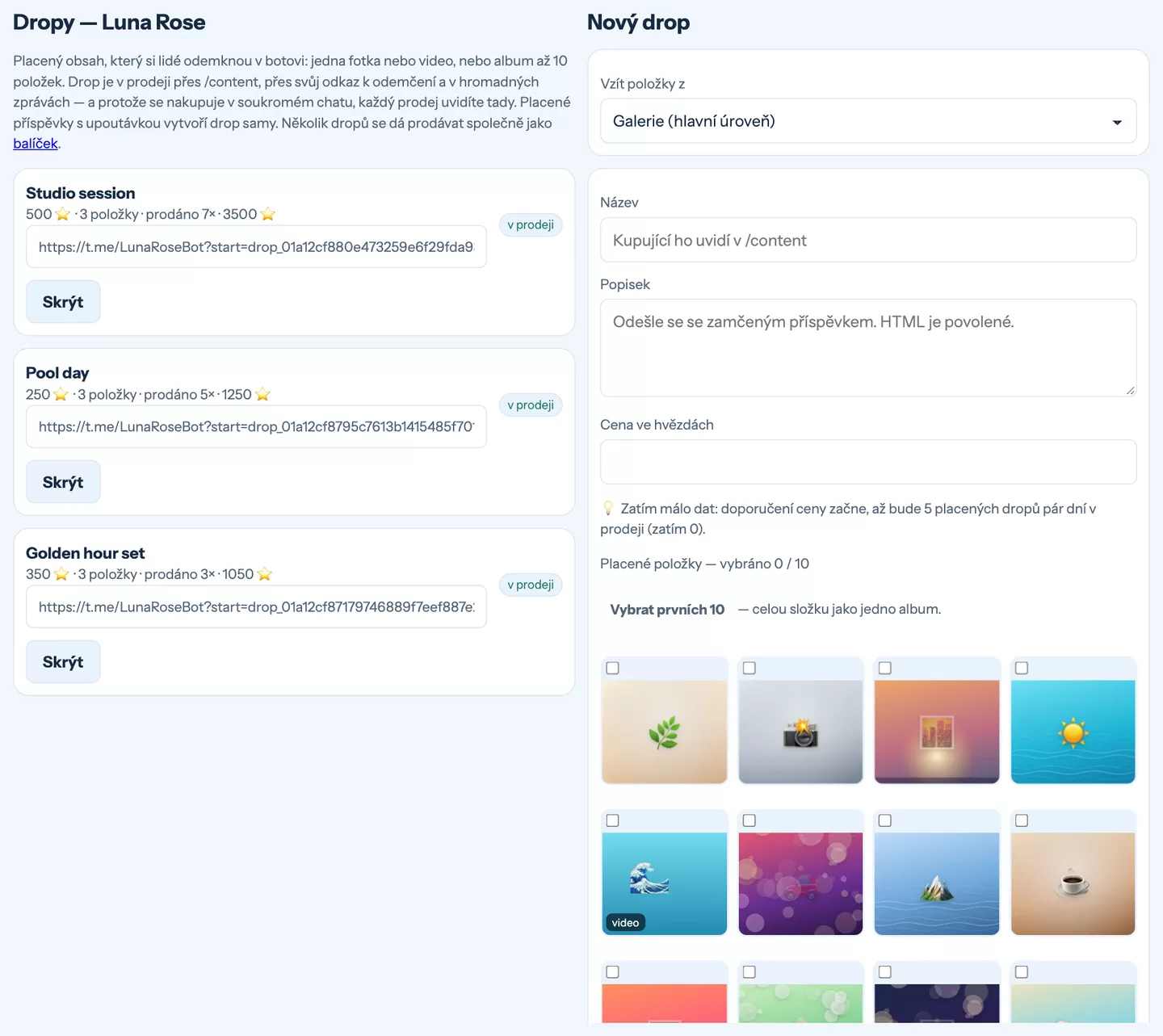Hide the Studio session drop with Skrýt
The height and width of the screenshot is (1036, 1163).
[63, 302]
